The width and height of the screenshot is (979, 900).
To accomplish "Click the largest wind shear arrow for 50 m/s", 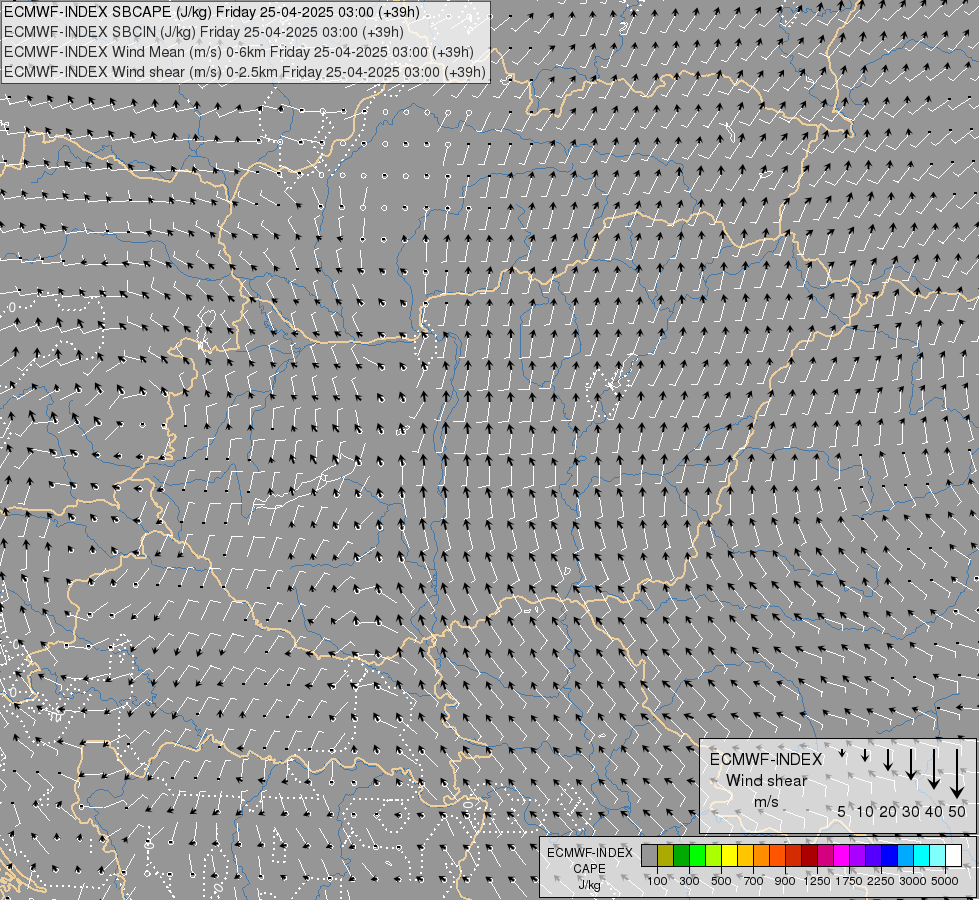I will pos(957,774).
